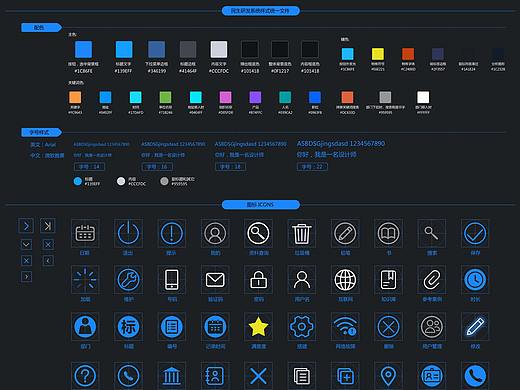Click the loading spinner icon
The height and width of the screenshot is (390, 520).
click(x=85, y=279)
